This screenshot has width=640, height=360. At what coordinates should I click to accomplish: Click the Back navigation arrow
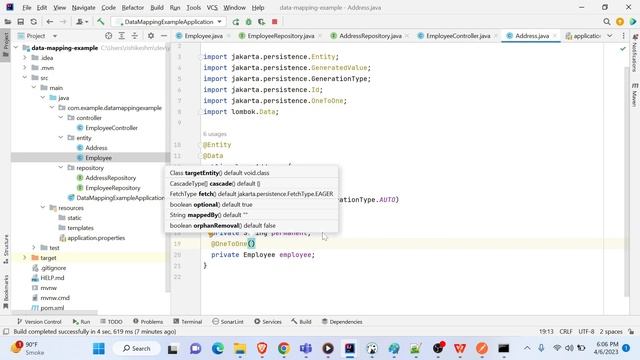point(50,22)
